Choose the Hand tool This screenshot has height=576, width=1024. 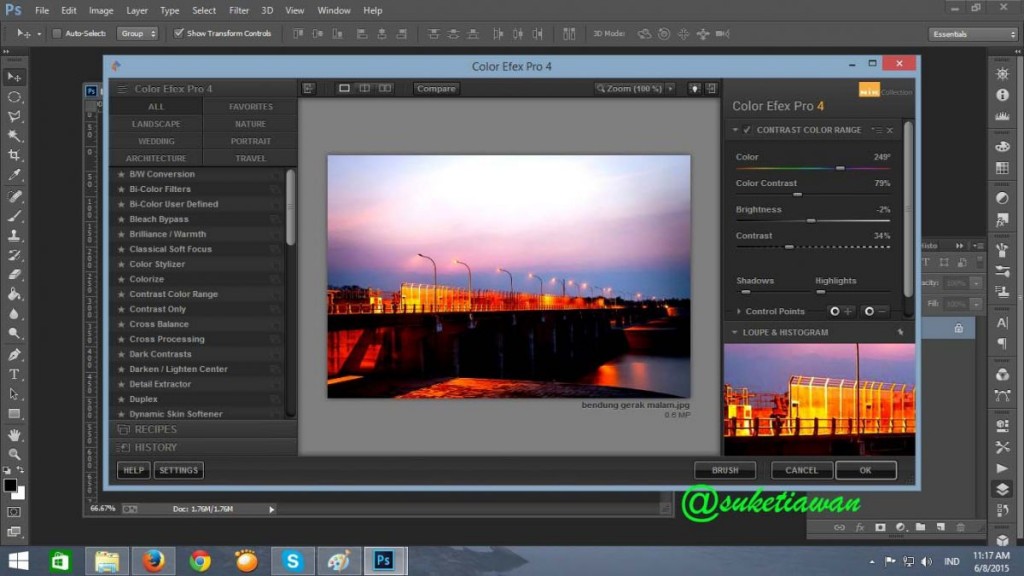14,435
